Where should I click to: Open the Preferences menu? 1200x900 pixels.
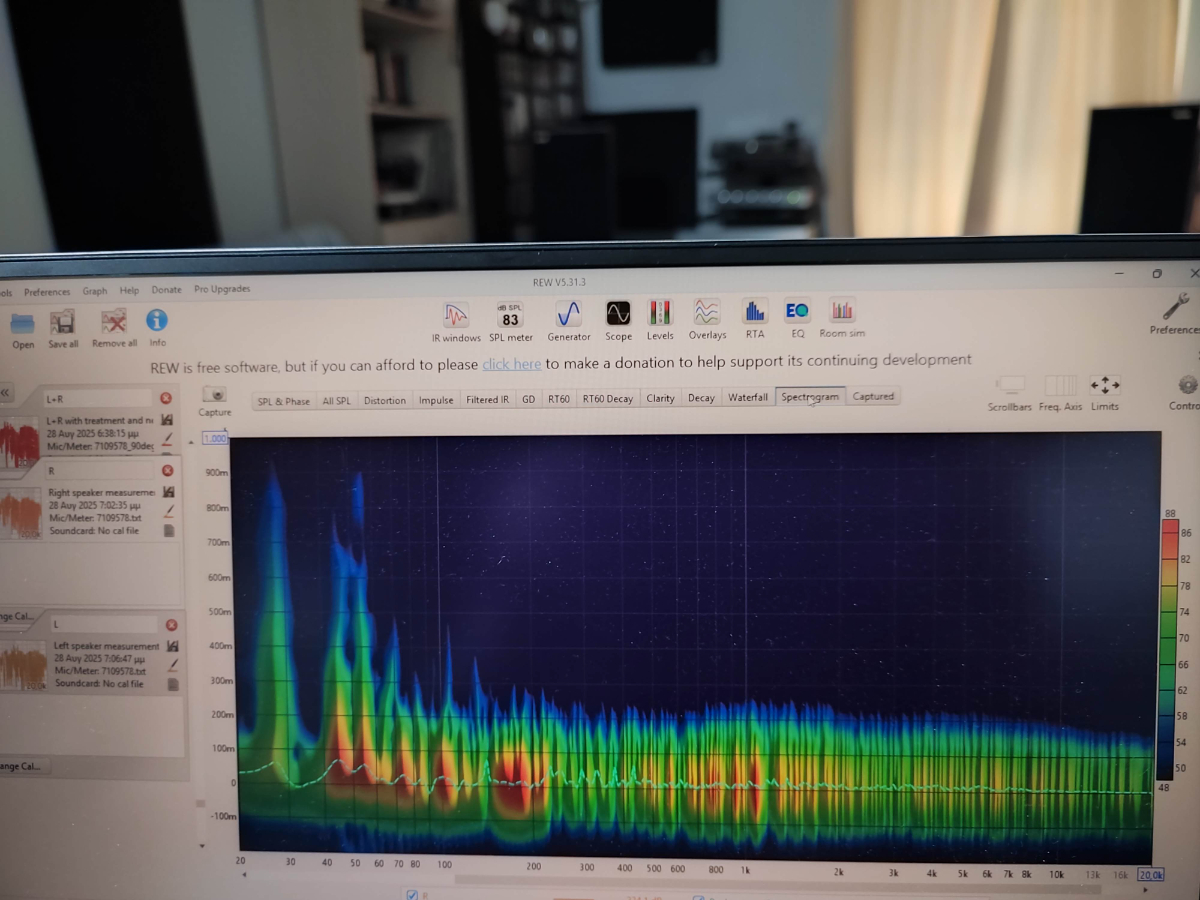[x=47, y=292]
